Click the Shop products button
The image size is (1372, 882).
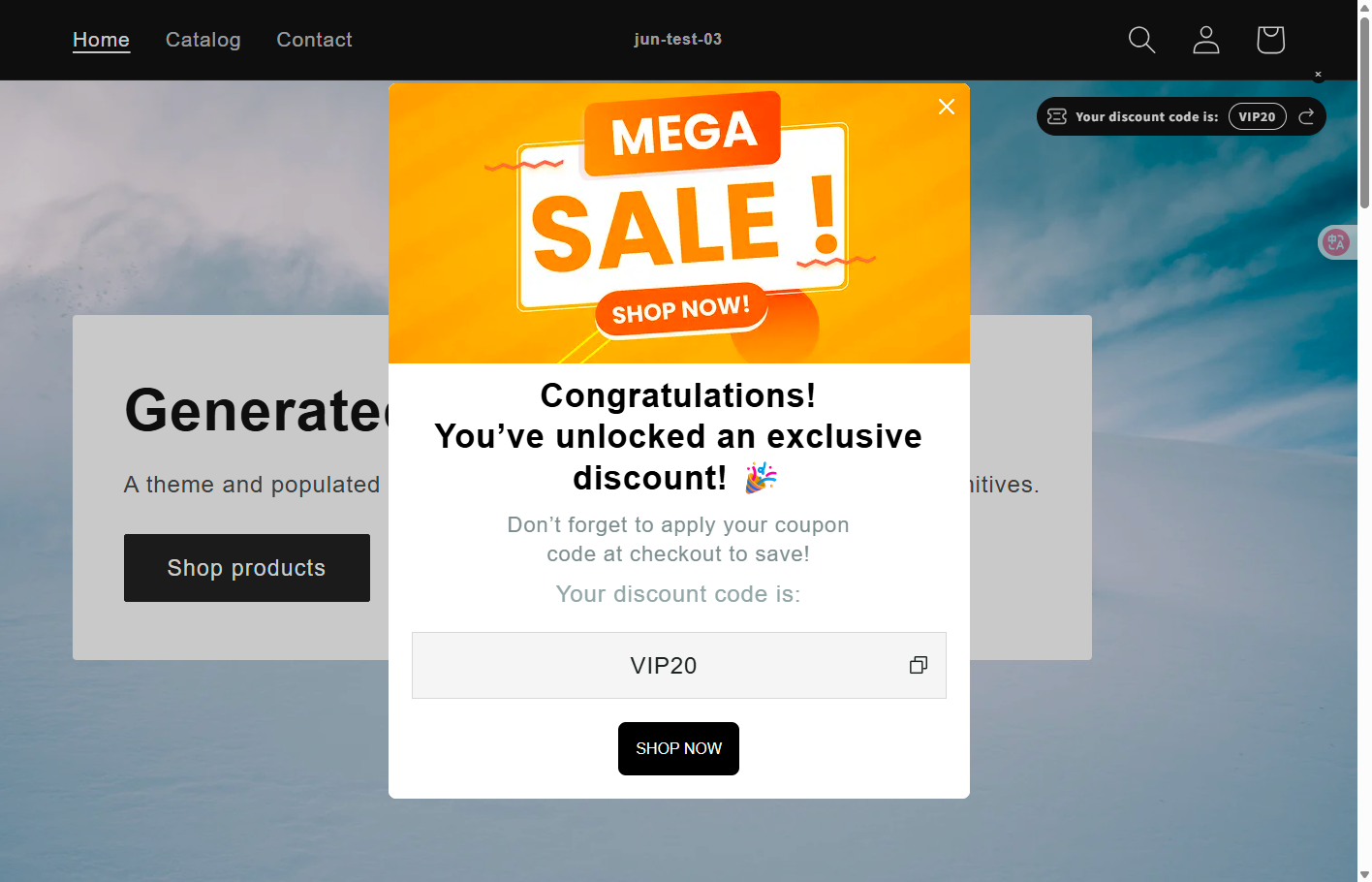point(246,568)
